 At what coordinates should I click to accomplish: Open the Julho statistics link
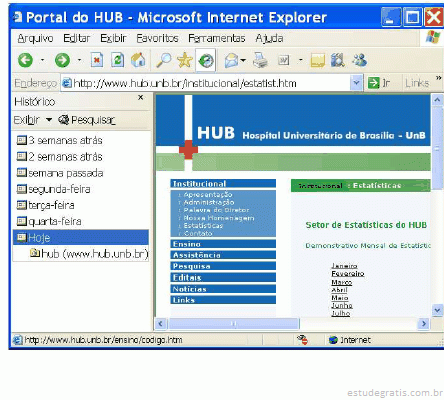(341, 313)
